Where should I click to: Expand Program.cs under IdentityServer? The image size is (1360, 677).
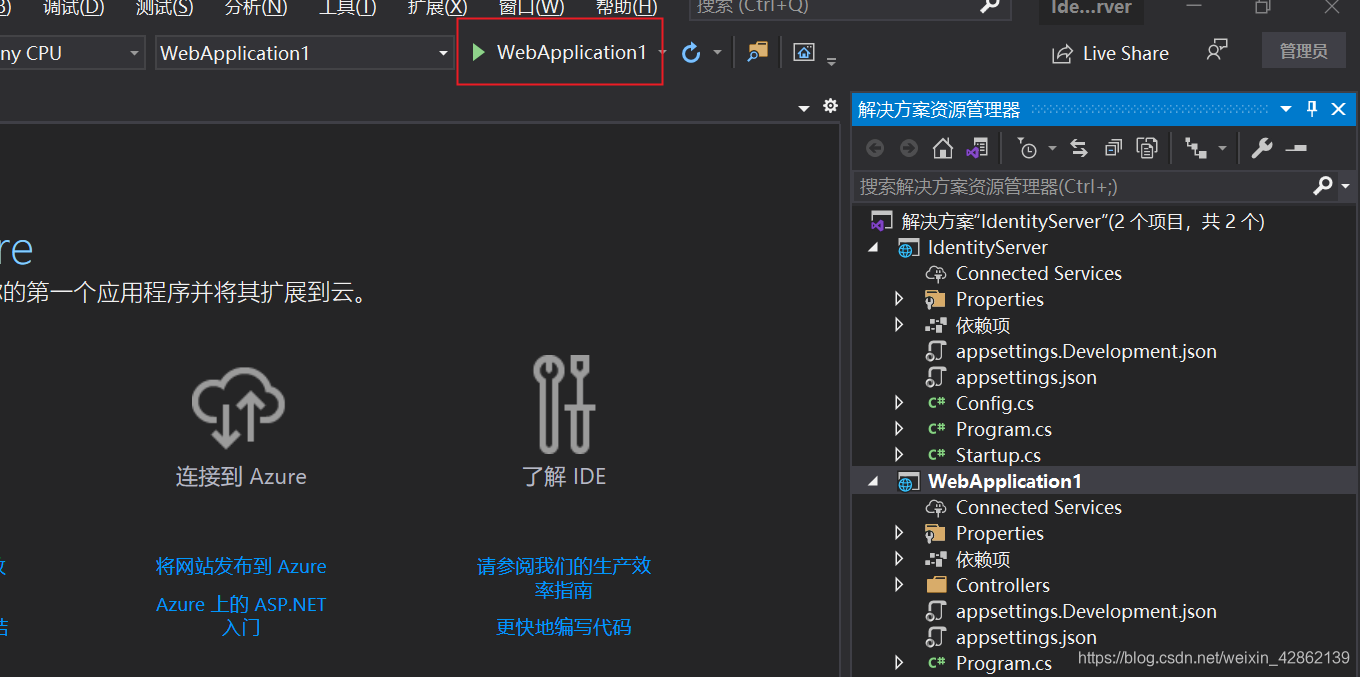898,429
